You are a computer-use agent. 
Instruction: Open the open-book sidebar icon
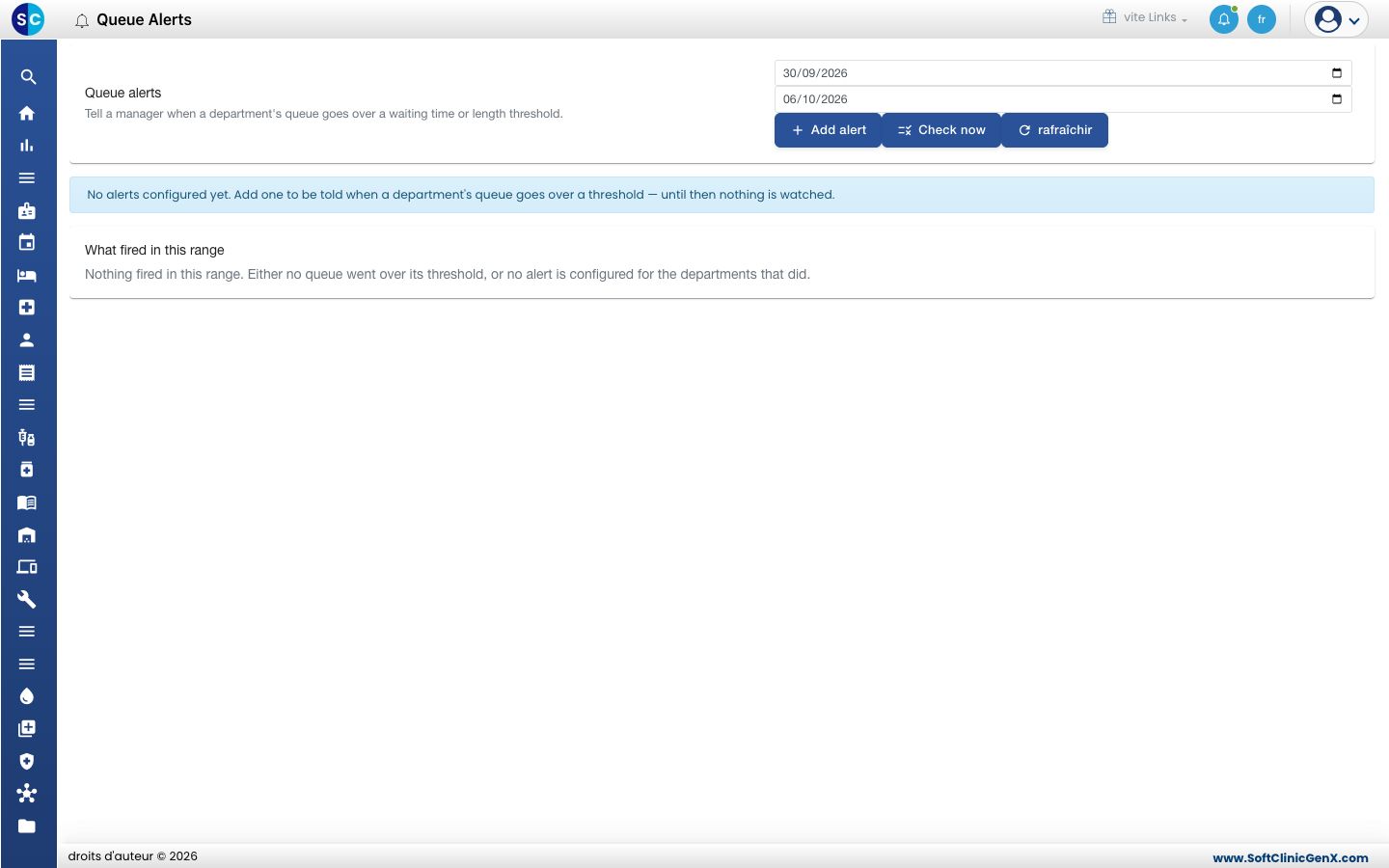click(27, 502)
